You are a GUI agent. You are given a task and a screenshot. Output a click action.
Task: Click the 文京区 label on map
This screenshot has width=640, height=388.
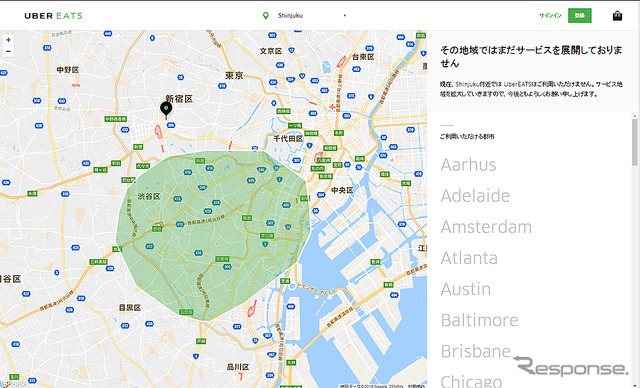click(271, 51)
